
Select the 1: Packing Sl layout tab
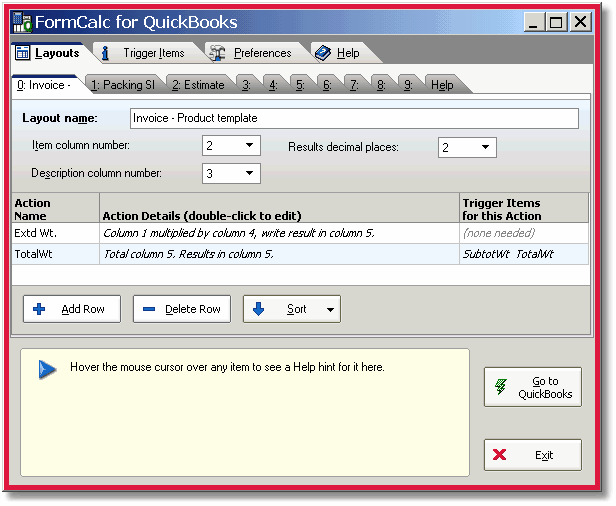pyautogui.click(x=123, y=85)
